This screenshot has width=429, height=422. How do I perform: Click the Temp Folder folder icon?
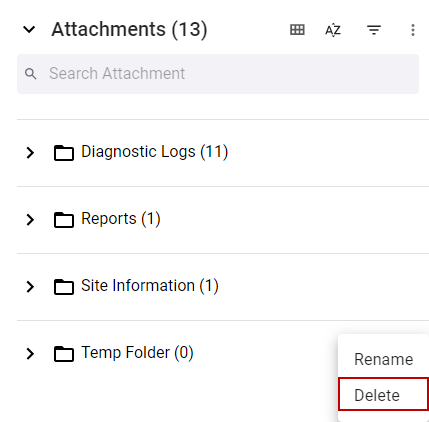coord(64,354)
